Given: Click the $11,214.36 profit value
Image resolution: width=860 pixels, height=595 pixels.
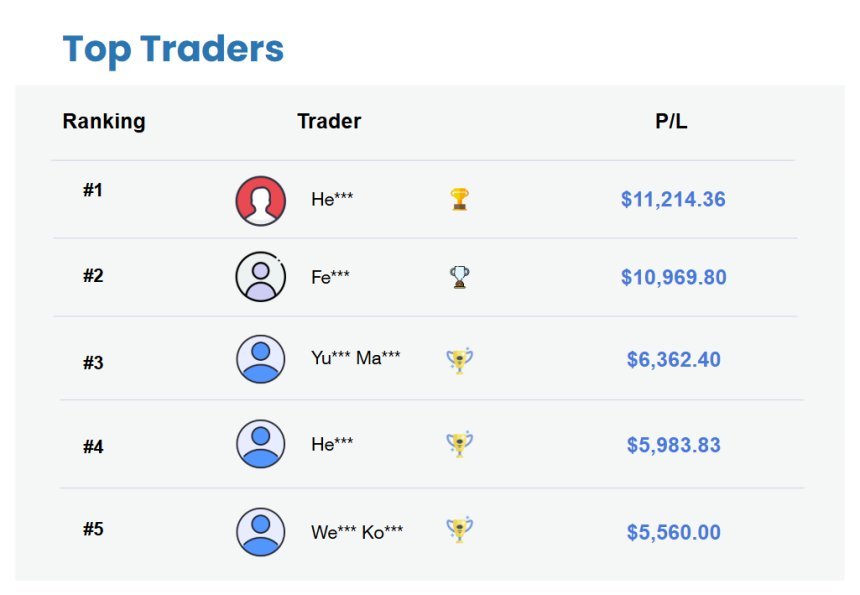Looking at the screenshot, I should coord(673,199).
